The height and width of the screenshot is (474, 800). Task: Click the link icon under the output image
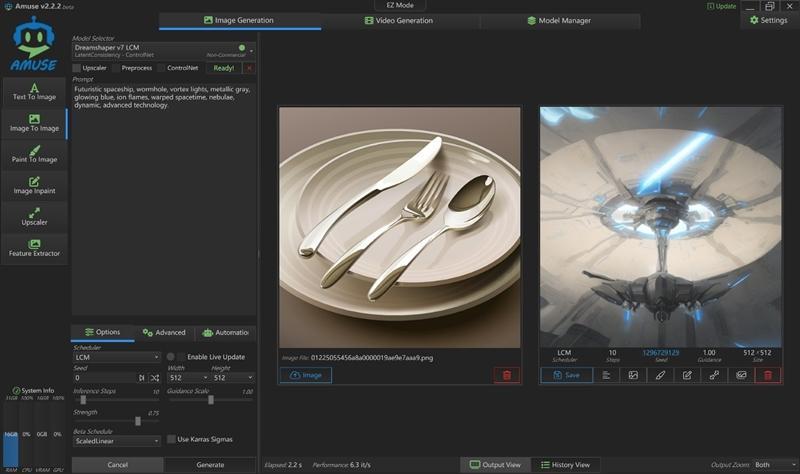coord(714,375)
